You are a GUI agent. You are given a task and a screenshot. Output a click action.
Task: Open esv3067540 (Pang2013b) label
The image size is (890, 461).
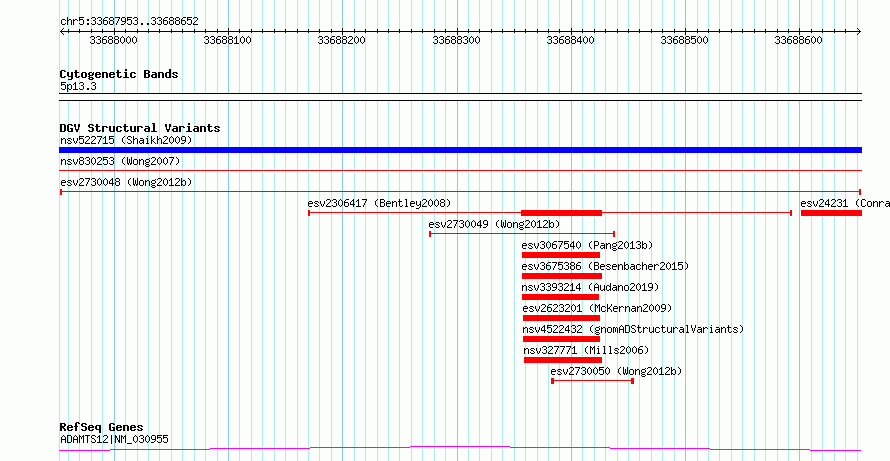[587, 245]
